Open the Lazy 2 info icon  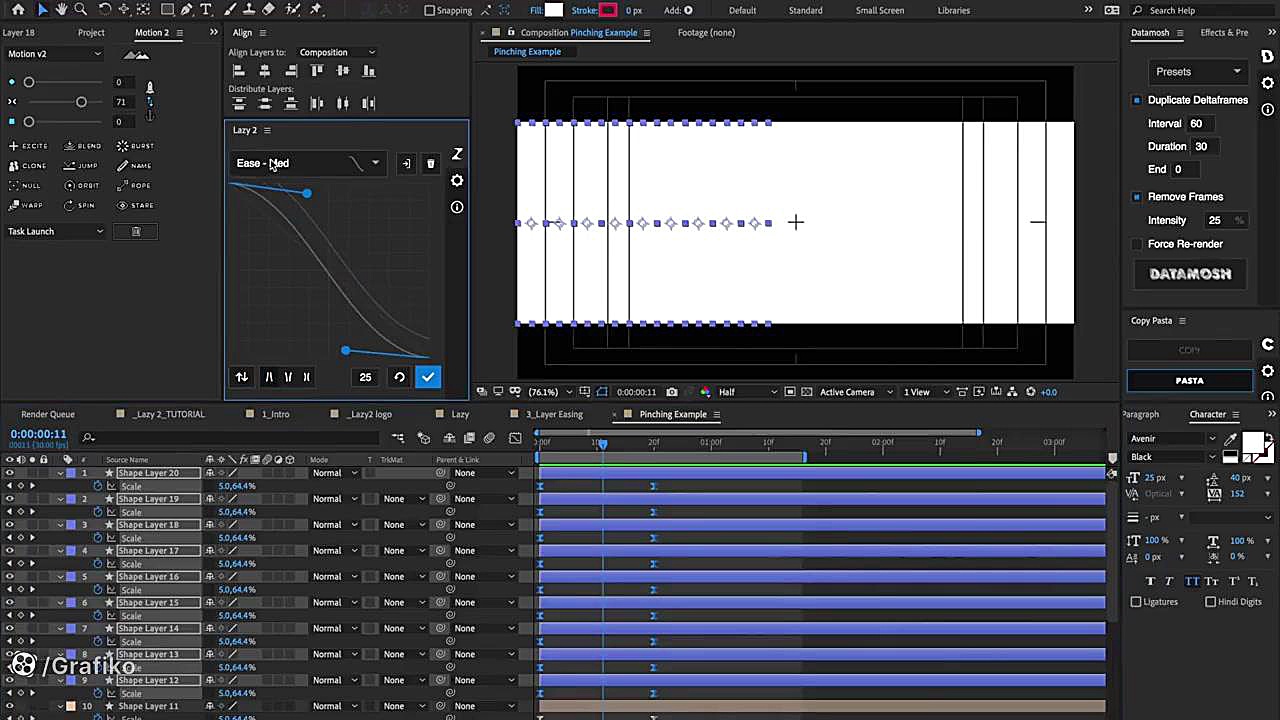click(457, 207)
